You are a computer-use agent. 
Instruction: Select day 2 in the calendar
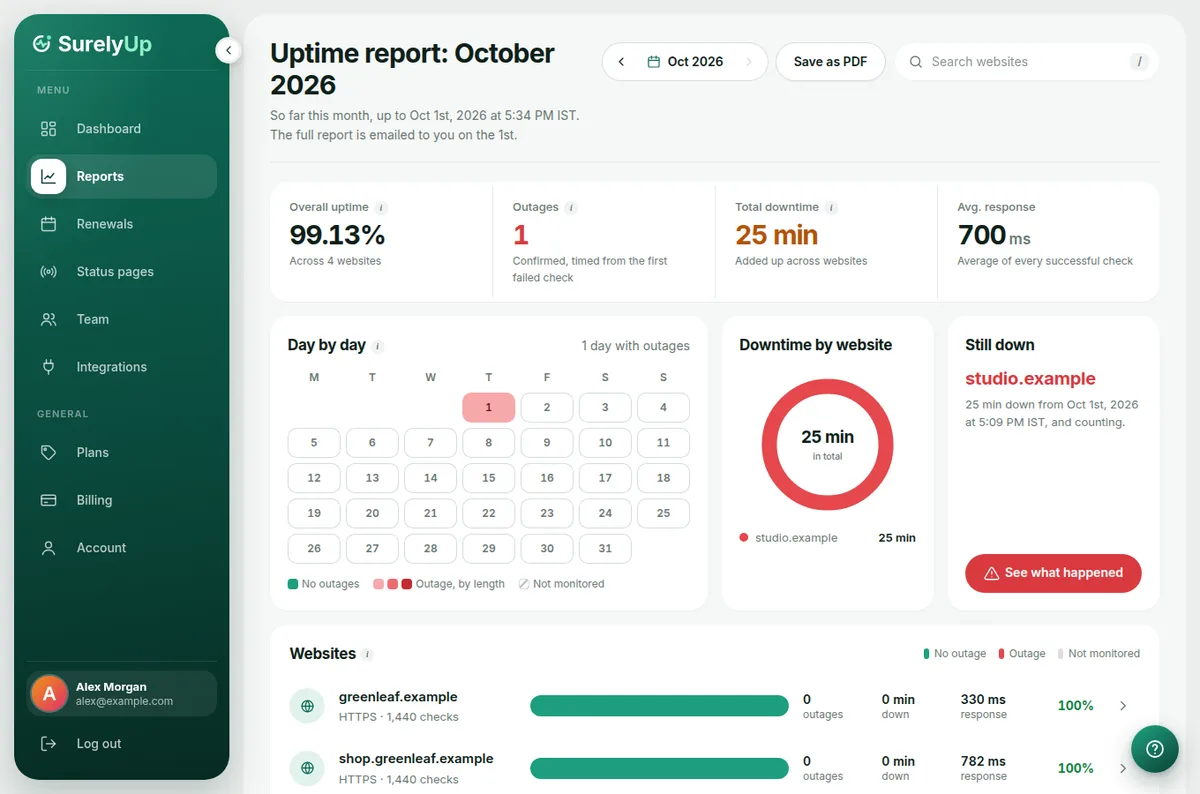coord(547,407)
